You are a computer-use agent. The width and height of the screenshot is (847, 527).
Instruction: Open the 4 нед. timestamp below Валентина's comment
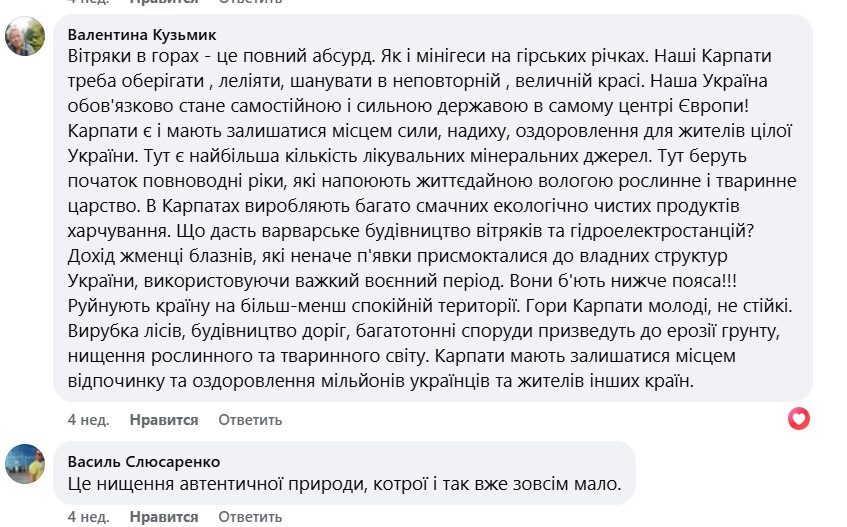88,420
